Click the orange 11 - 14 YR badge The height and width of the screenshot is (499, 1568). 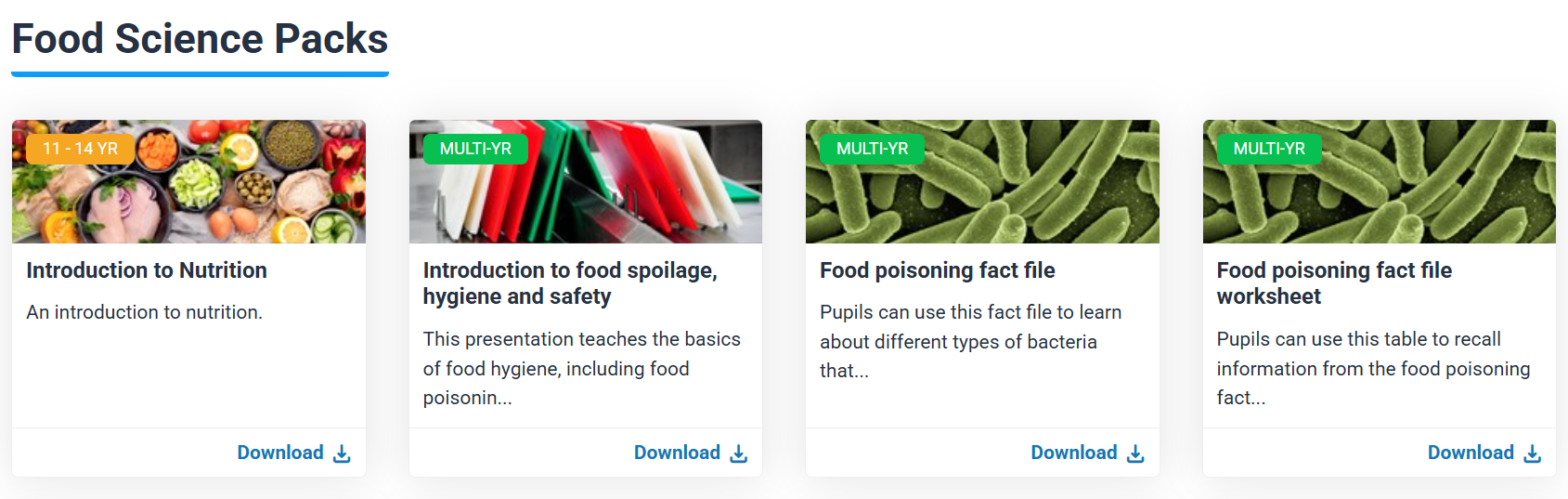81,149
